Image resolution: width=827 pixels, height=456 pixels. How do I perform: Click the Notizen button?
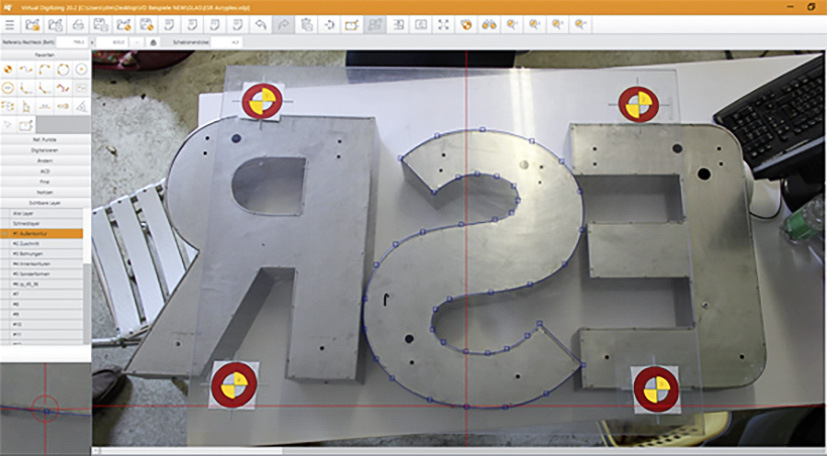45,191
